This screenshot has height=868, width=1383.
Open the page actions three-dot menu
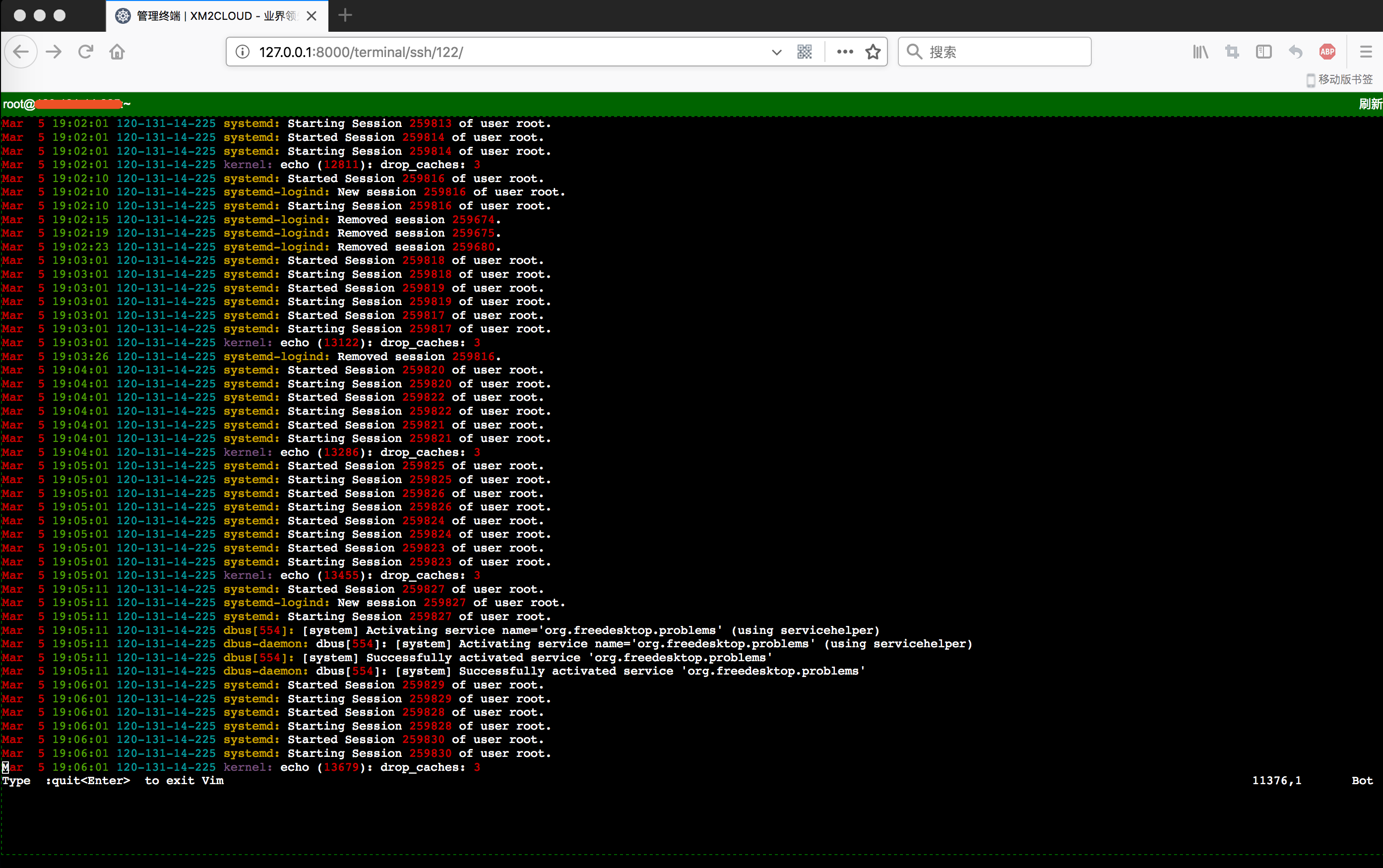tap(844, 52)
